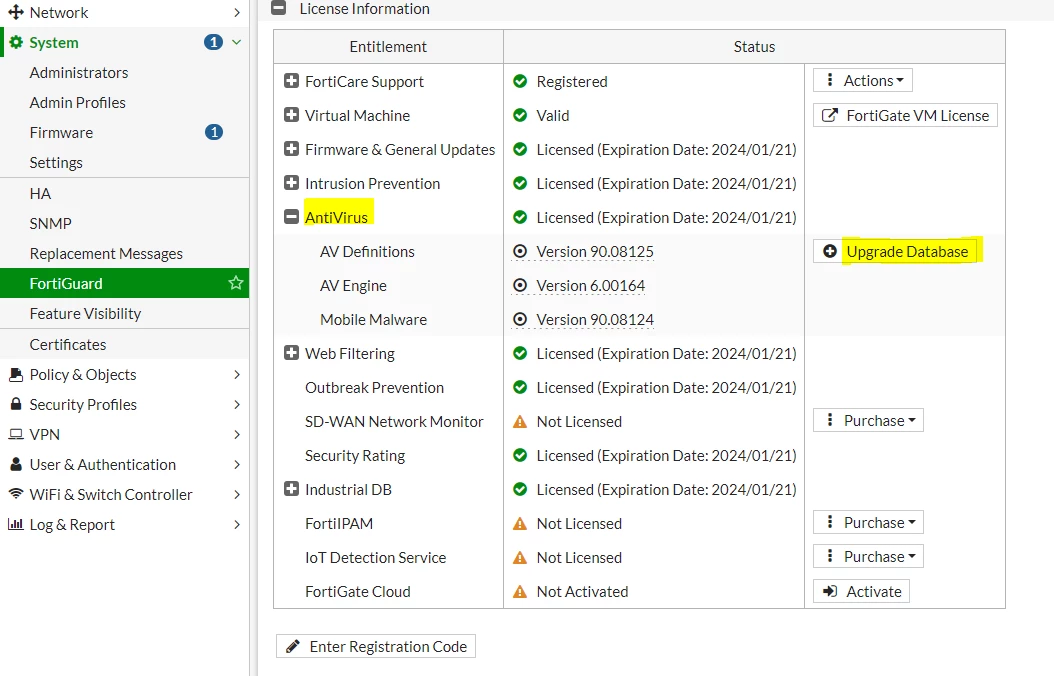Click the warning icon for FortiIPAM
The height and width of the screenshot is (676, 1054).
click(x=520, y=523)
